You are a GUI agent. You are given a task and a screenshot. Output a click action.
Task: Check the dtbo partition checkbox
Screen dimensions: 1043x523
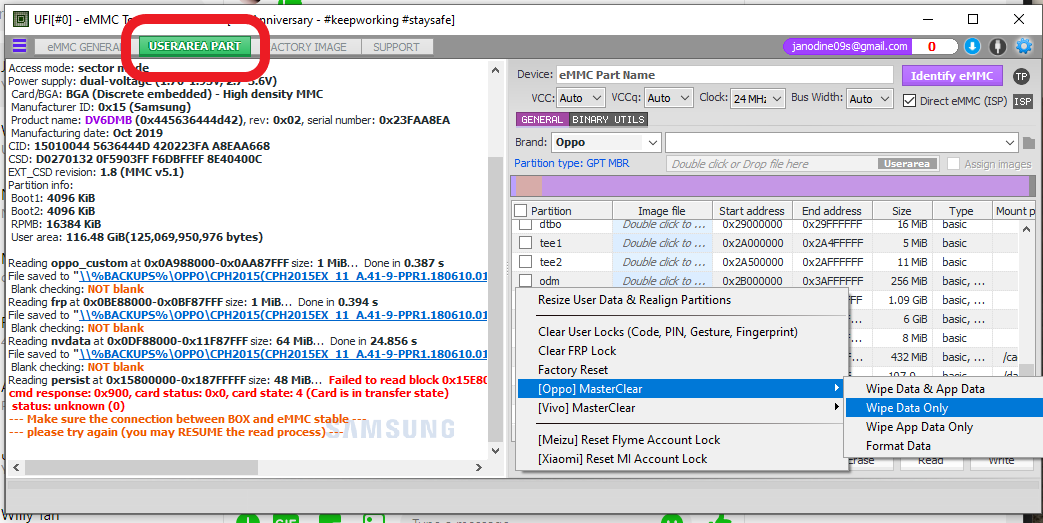tap(525, 225)
